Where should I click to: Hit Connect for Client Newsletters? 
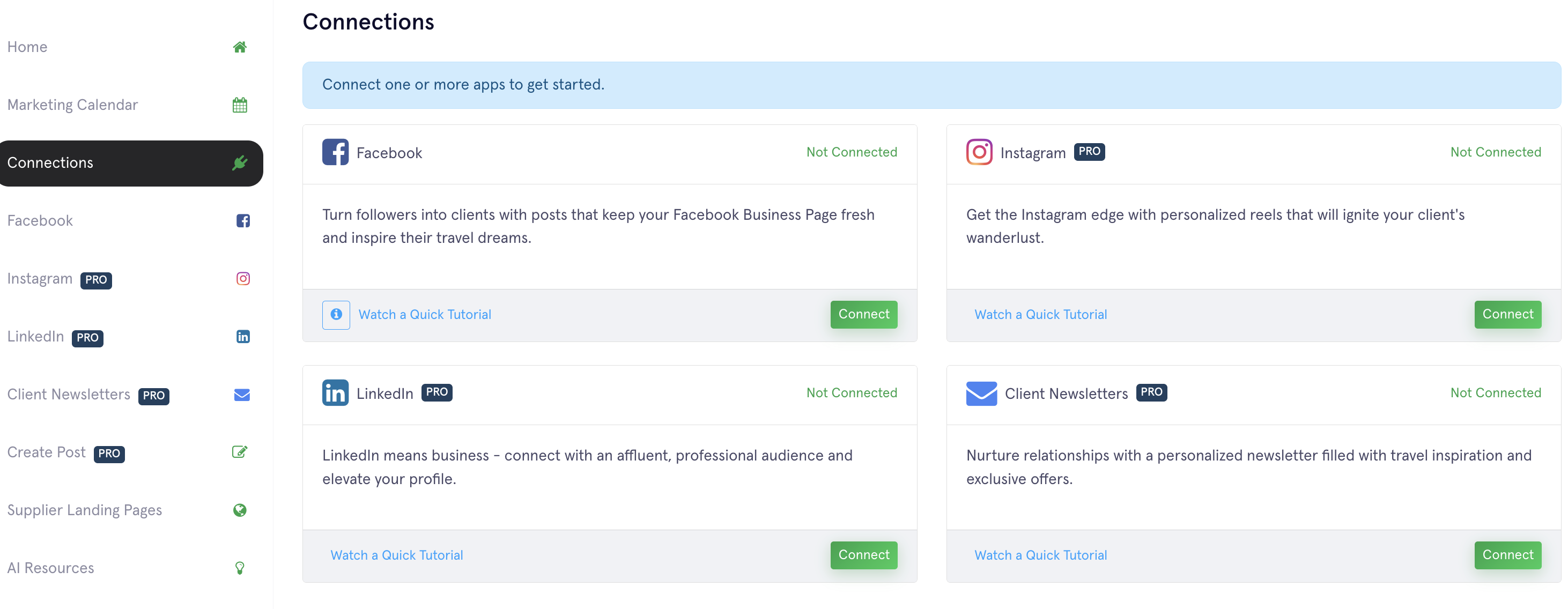pyautogui.click(x=1507, y=555)
